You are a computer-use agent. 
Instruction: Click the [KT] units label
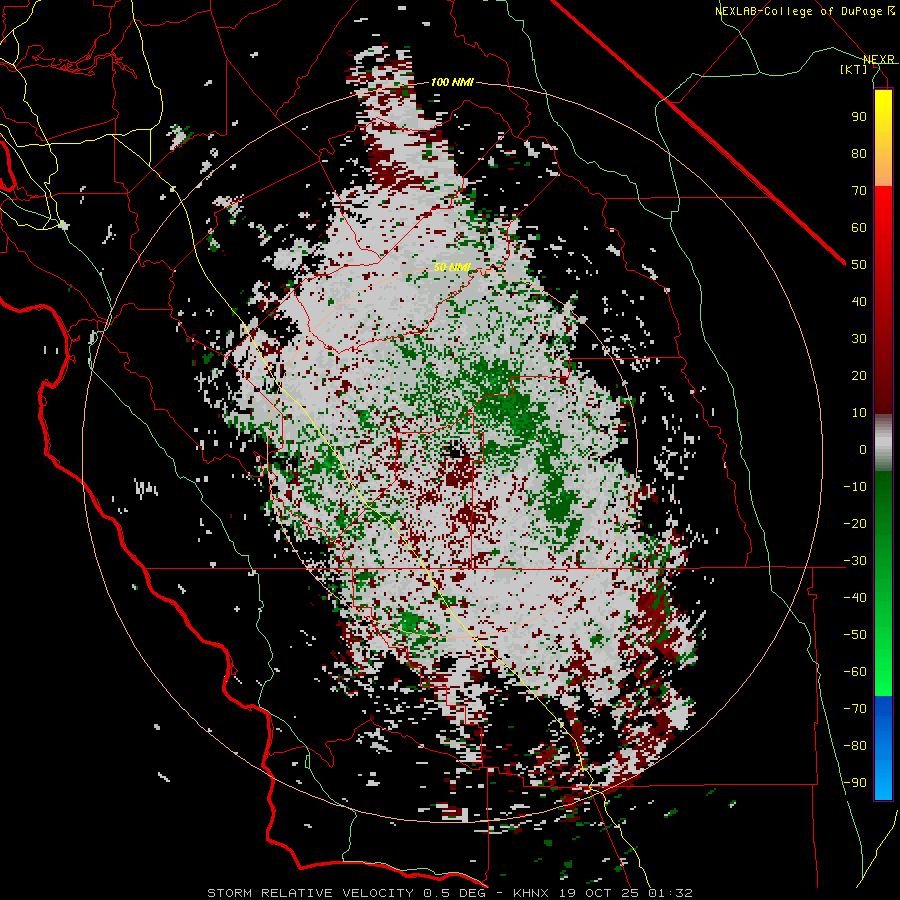point(854,69)
